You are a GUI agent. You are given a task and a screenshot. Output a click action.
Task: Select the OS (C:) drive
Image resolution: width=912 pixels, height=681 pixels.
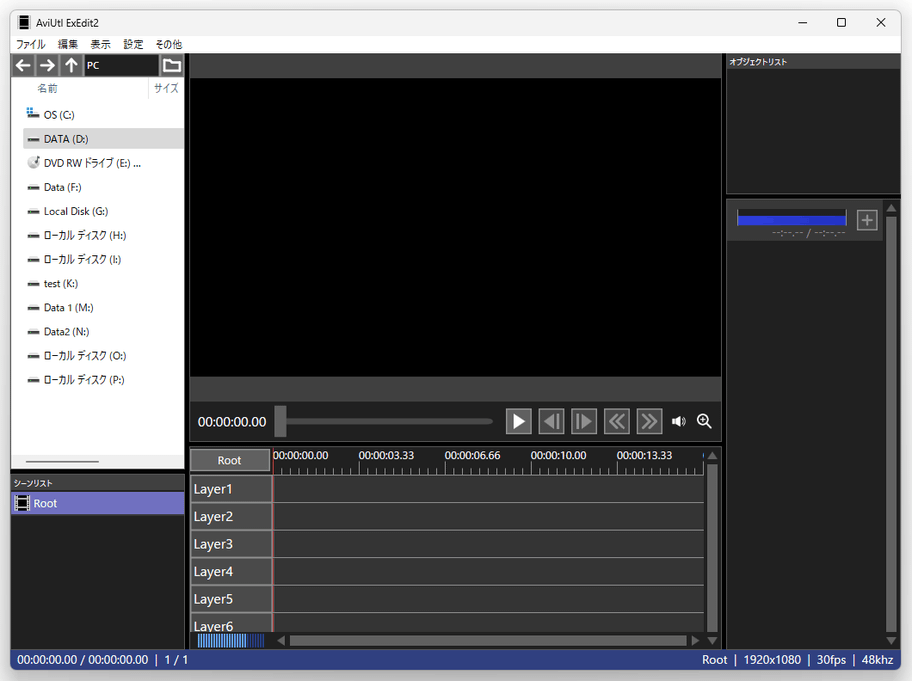[103, 115]
